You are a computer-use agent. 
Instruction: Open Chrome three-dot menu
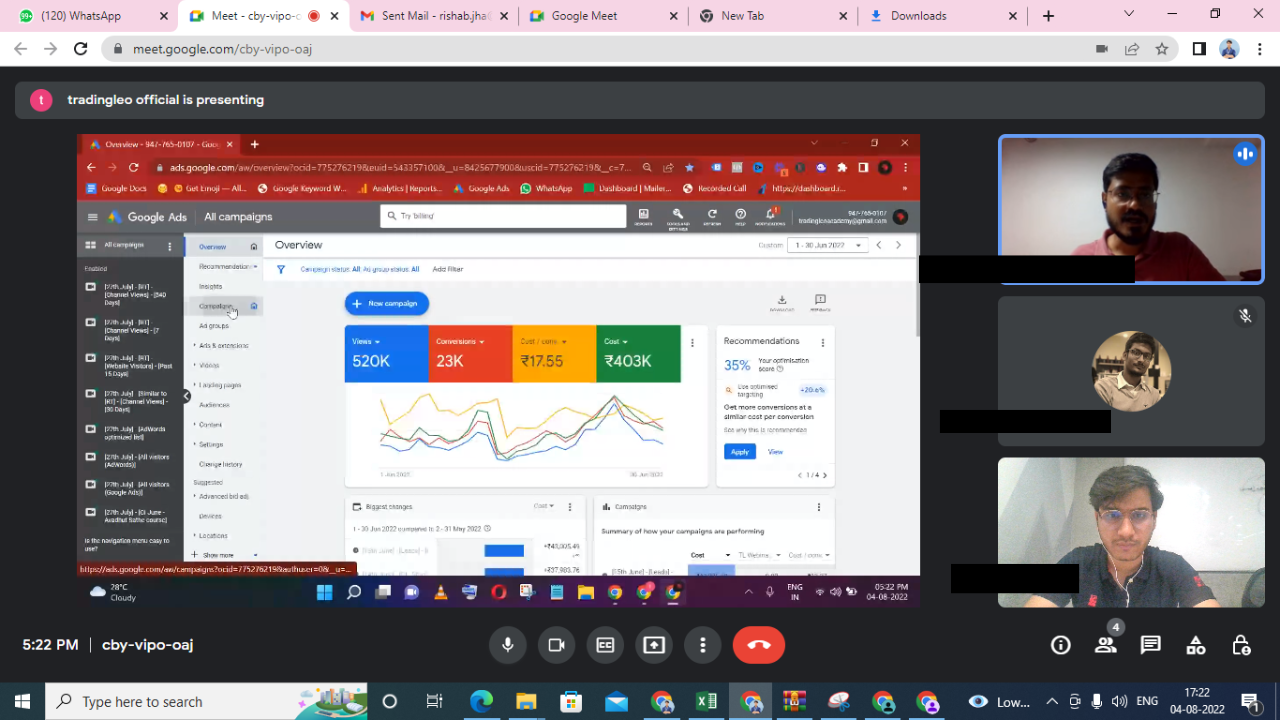pos(1259,49)
